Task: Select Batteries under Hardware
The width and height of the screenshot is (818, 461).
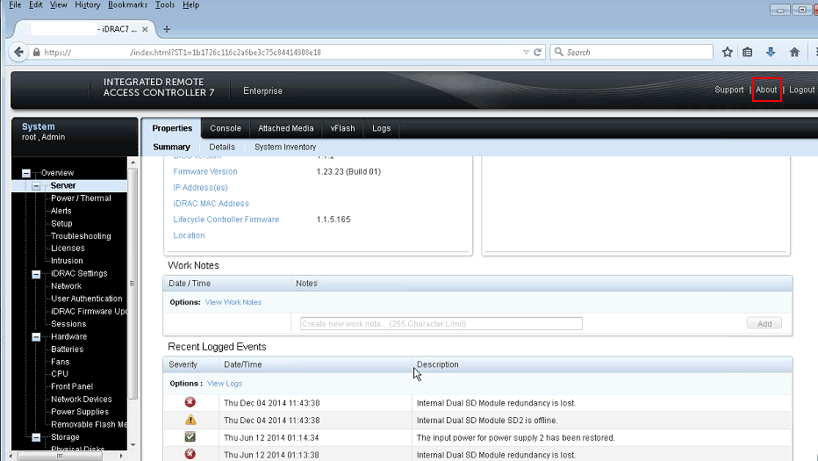Action: (67, 349)
